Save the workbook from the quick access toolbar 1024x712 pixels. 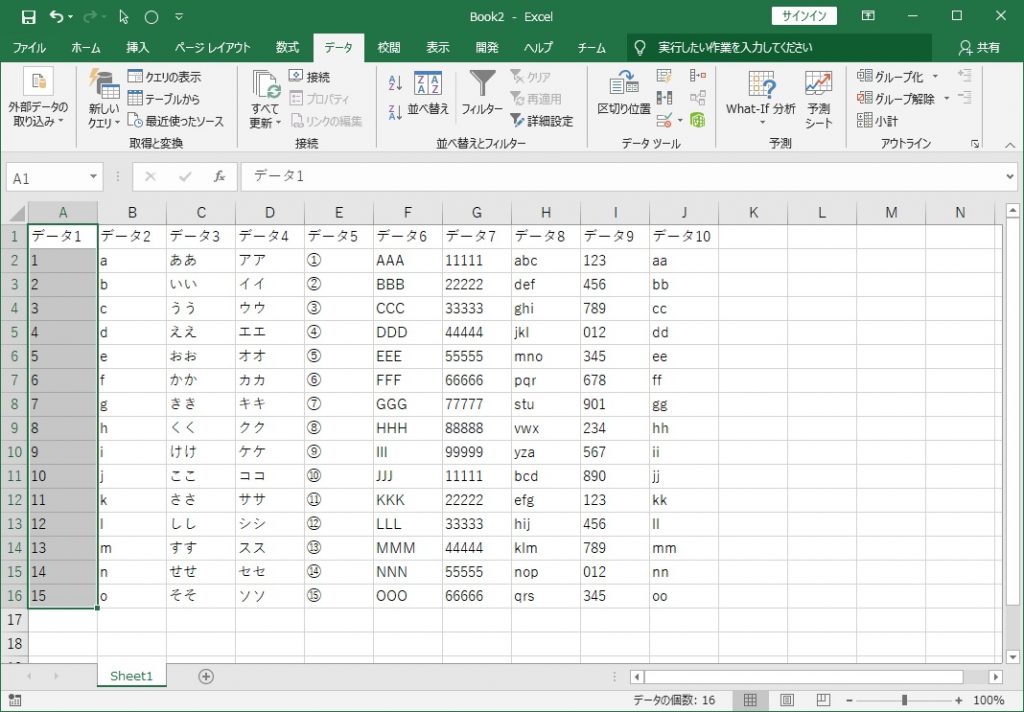tap(28, 17)
